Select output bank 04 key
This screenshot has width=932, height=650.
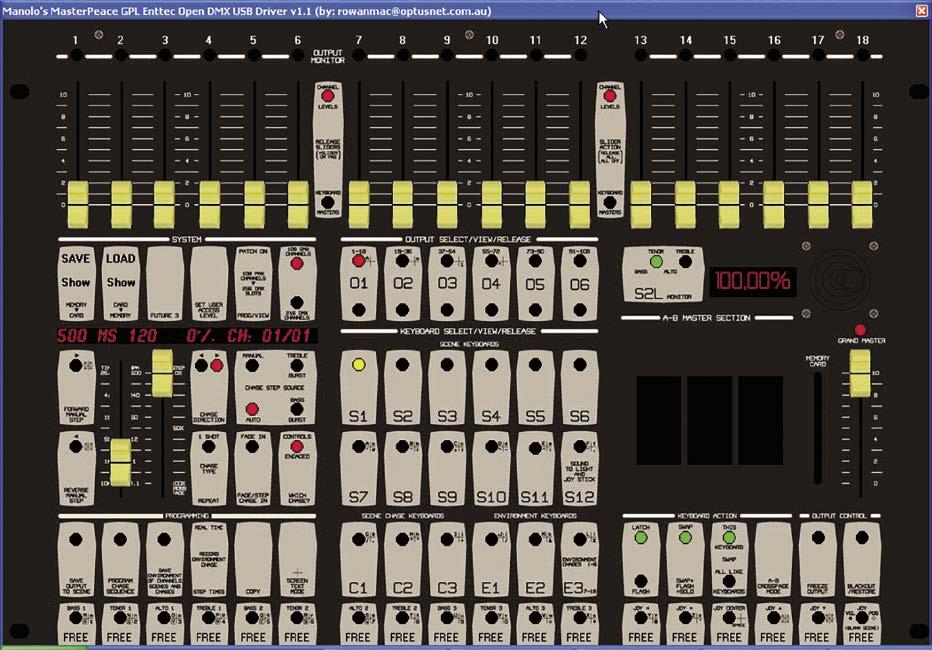coord(491,283)
